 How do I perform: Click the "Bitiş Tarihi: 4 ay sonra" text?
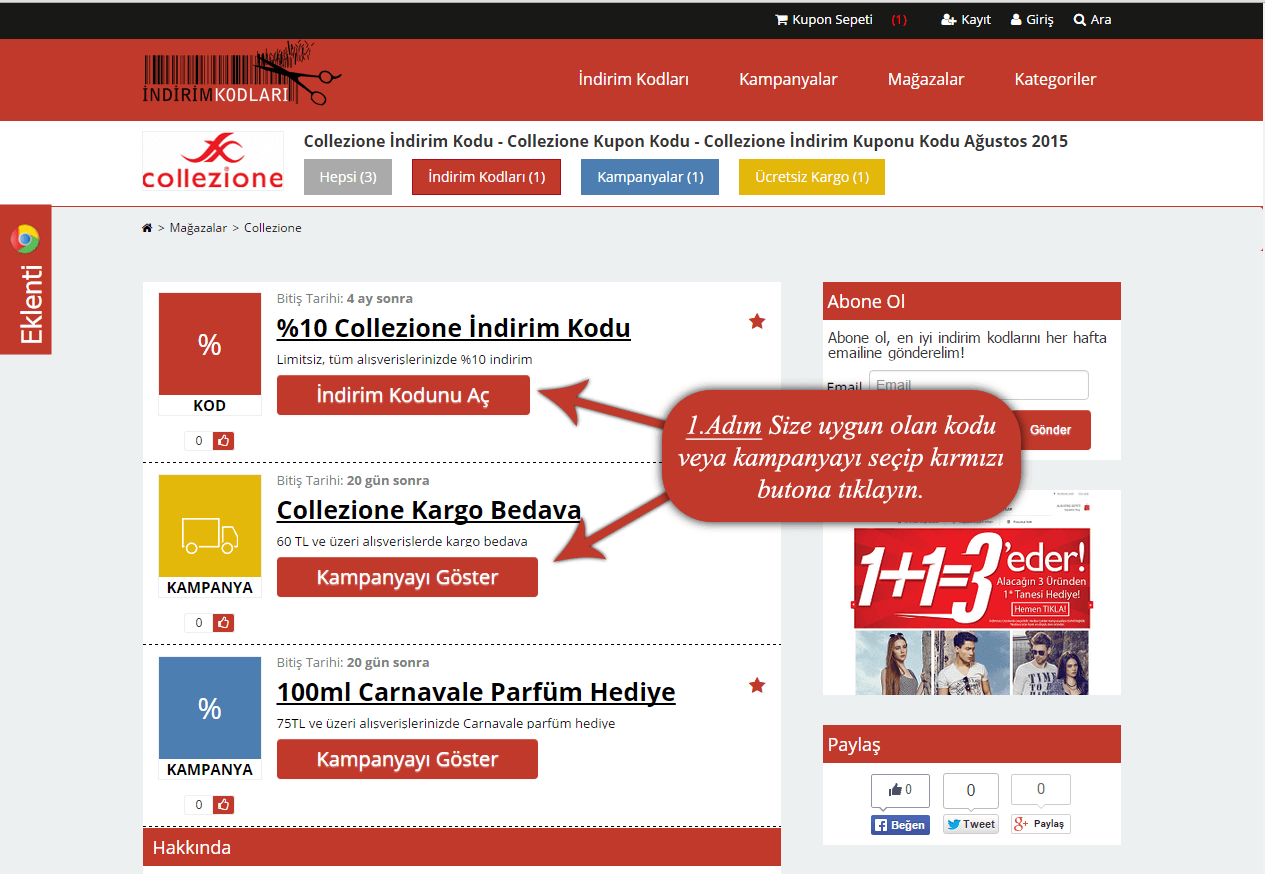[x=345, y=298]
